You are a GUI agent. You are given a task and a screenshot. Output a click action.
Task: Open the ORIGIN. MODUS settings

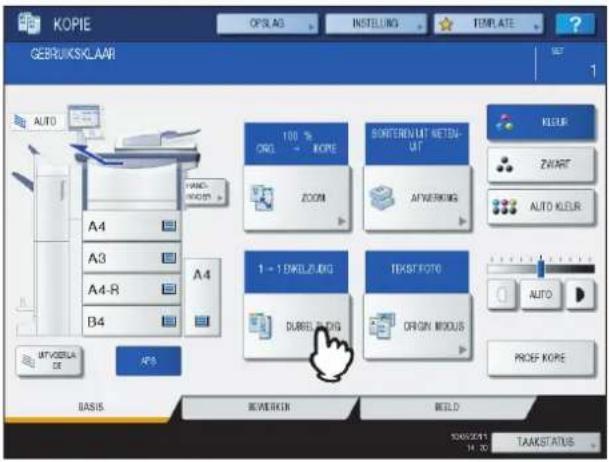pyautogui.click(x=418, y=326)
